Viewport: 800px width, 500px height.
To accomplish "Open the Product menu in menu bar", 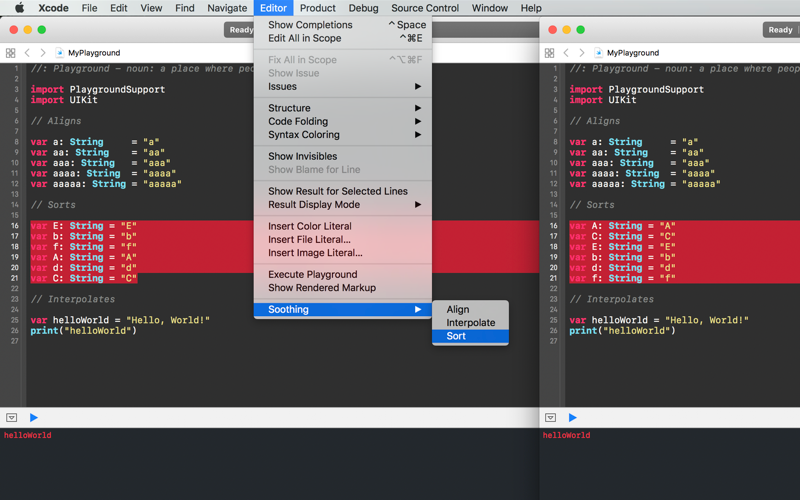I will point(317,8).
